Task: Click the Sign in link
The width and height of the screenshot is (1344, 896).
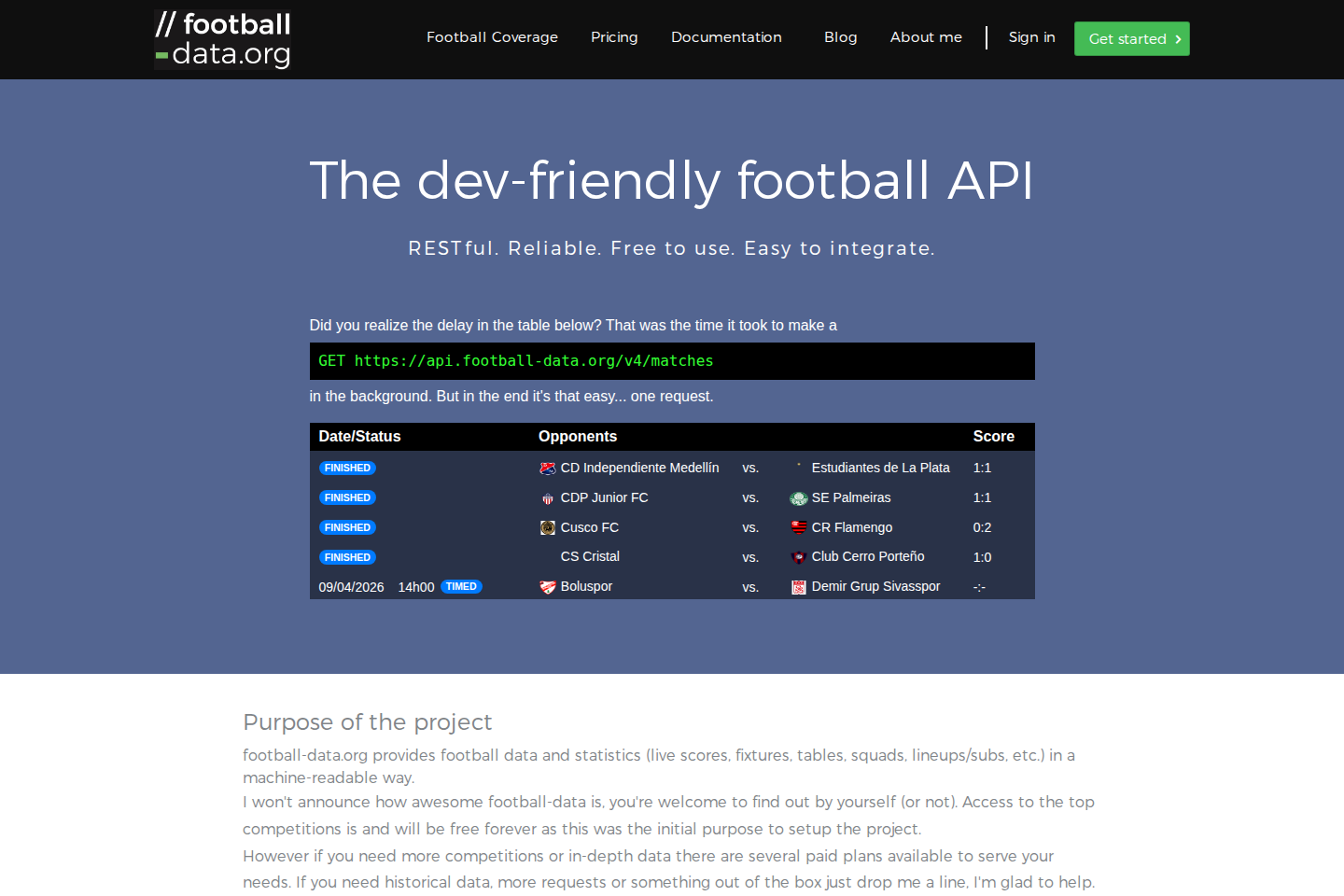Action: coord(1031,37)
